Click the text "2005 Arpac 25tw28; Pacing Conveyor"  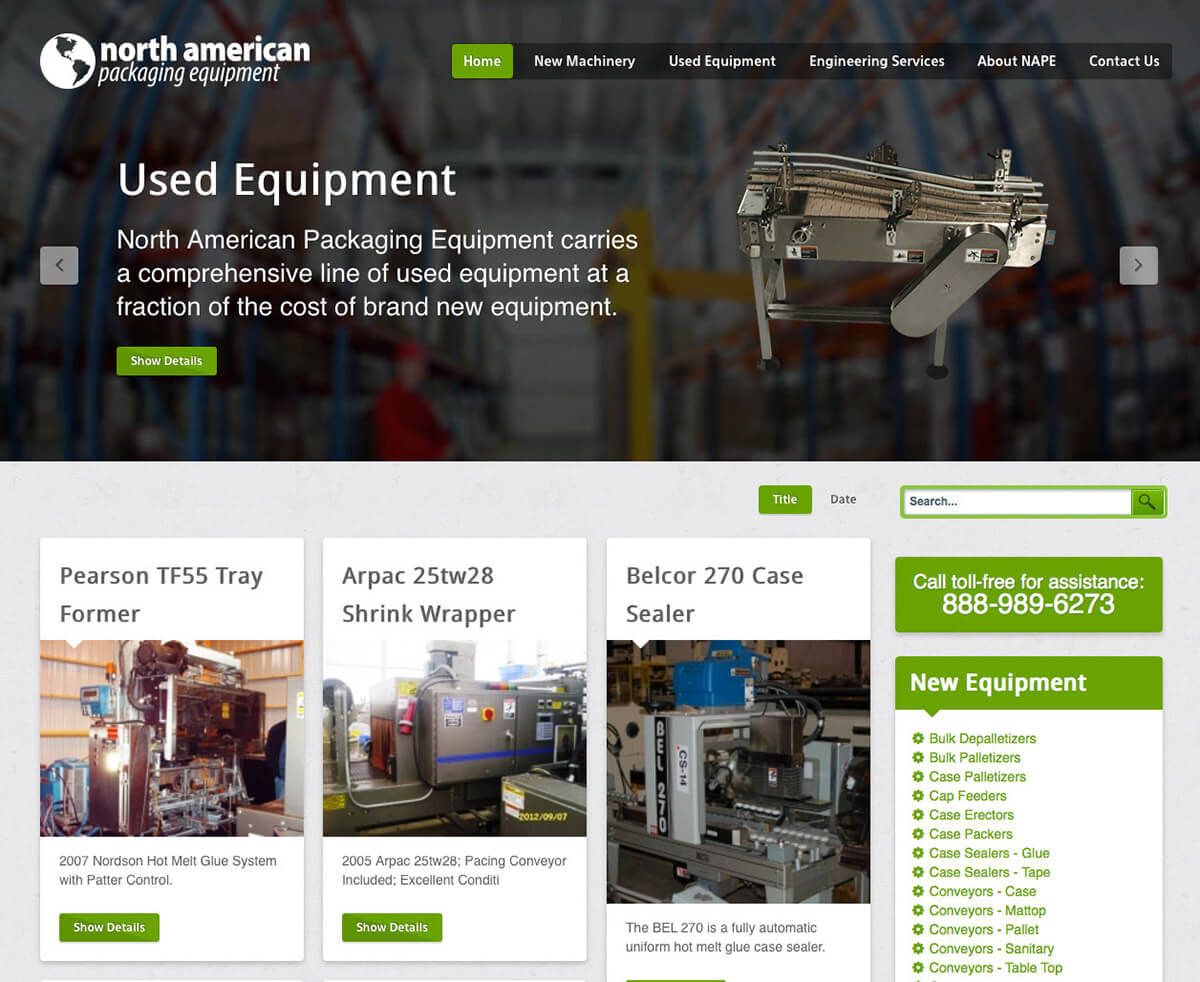pyautogui.click(x=454, y=860)
